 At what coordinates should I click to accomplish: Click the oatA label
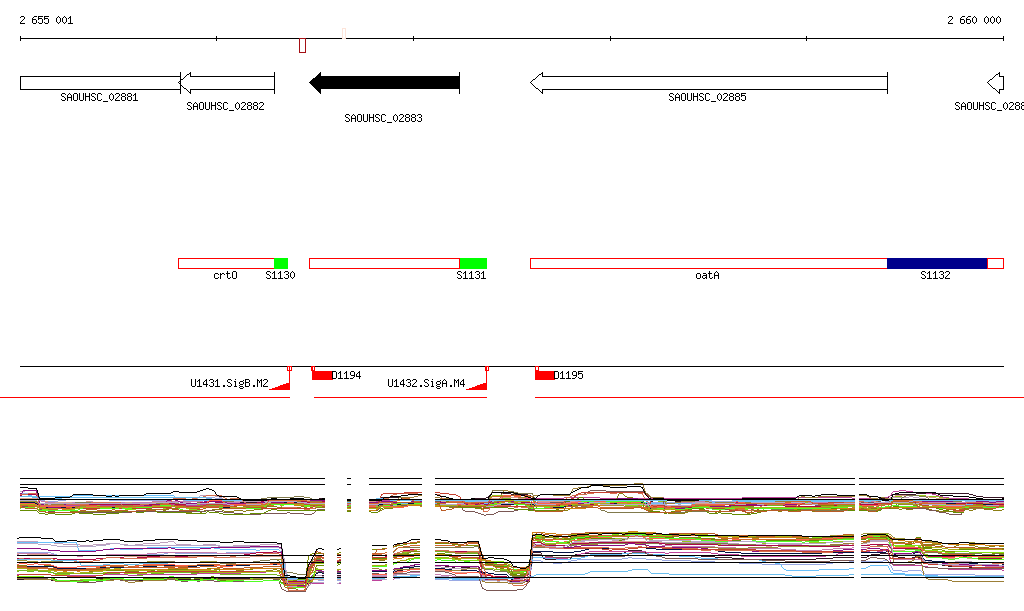[707, 275]
